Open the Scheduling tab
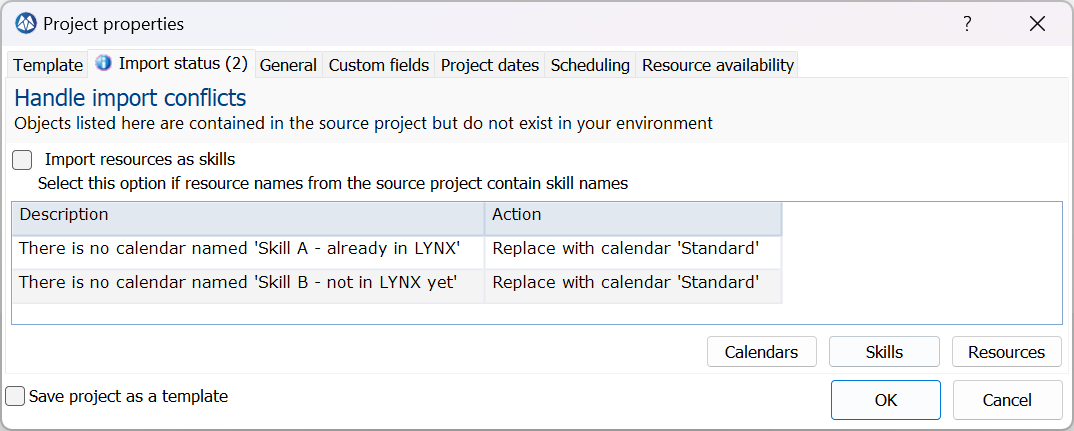This screenshot has height=431, width=1074. tap(590, 65)
